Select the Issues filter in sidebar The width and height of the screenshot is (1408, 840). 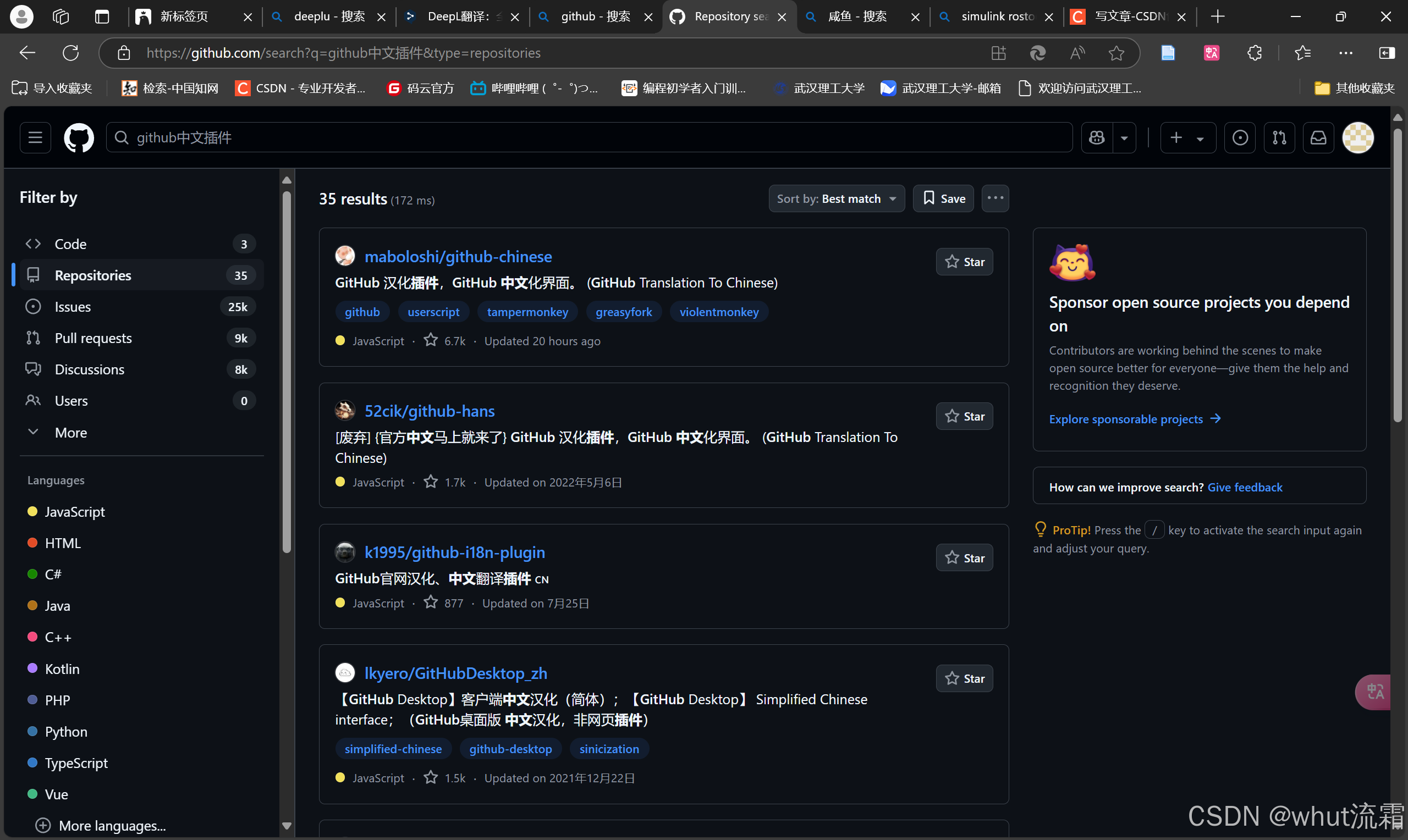coord(73,306)
